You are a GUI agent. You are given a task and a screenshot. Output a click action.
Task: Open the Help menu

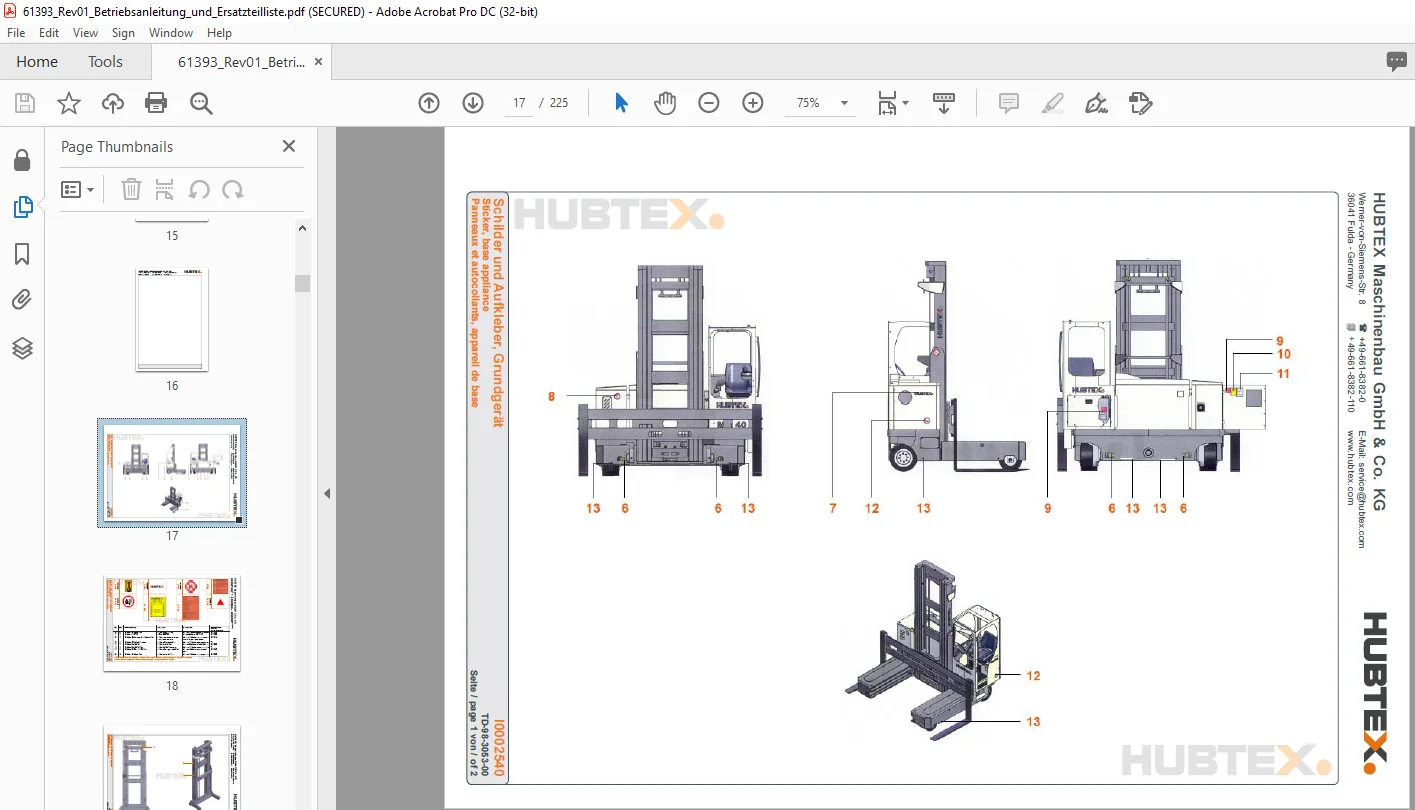pos(219,33)
